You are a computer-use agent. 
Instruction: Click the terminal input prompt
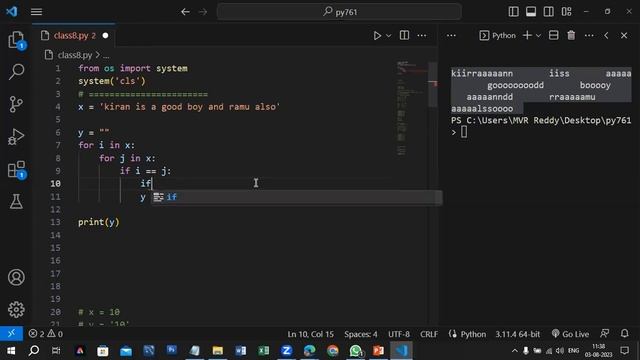(464, 132)
